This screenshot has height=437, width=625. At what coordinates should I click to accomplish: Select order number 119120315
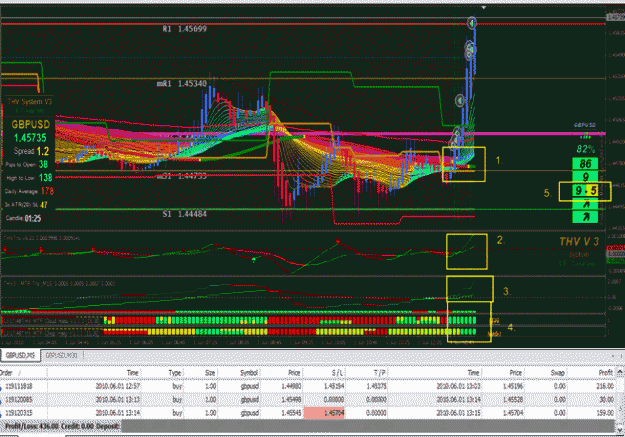point(19,413)
